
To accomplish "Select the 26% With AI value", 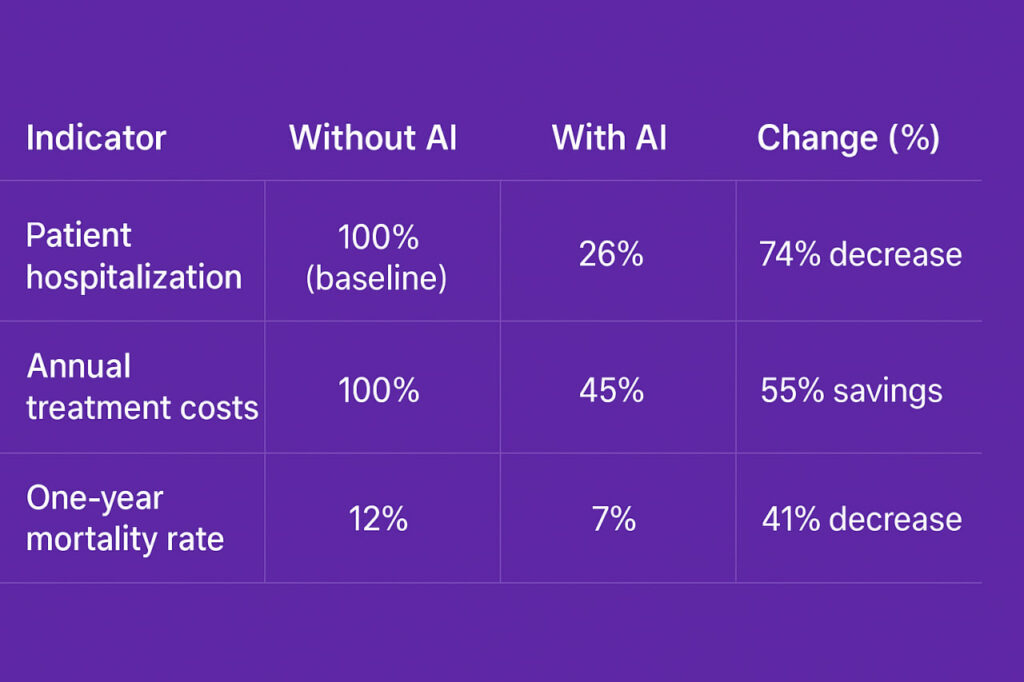I will pyautogui.click(x=611, y=254).
